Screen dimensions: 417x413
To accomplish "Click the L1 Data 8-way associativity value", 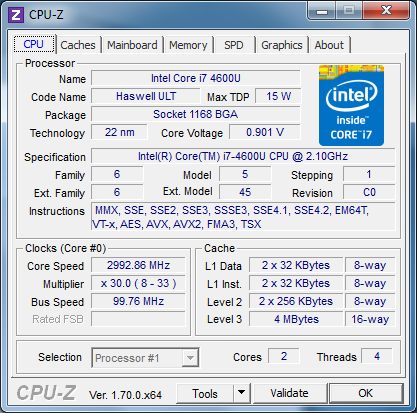I will (370, 265).
